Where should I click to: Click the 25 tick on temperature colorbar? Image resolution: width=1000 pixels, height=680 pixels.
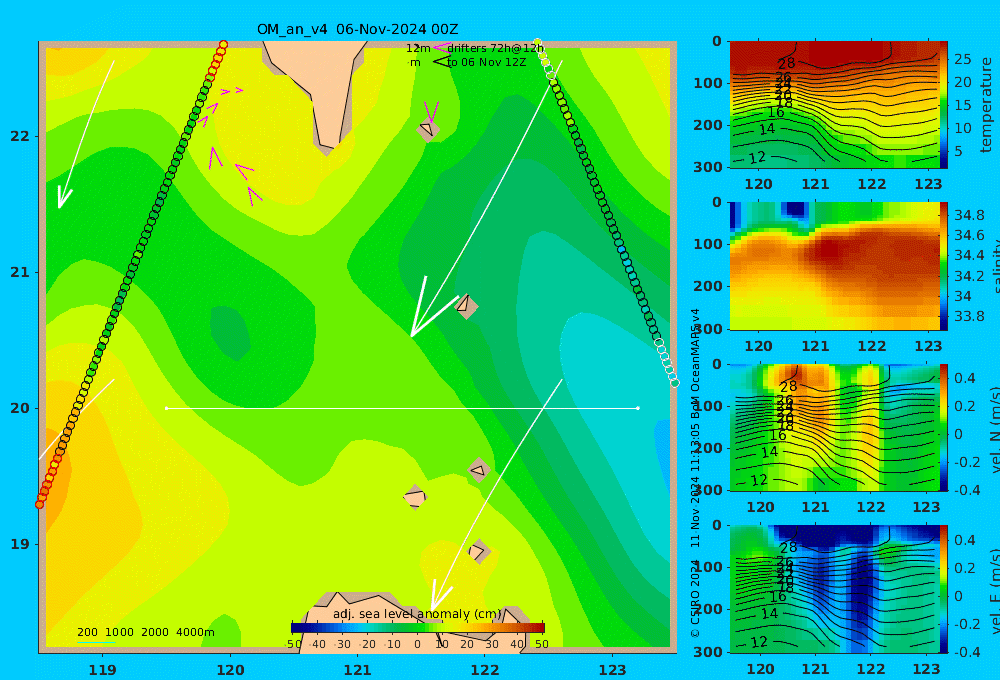[x=963, y=59]
